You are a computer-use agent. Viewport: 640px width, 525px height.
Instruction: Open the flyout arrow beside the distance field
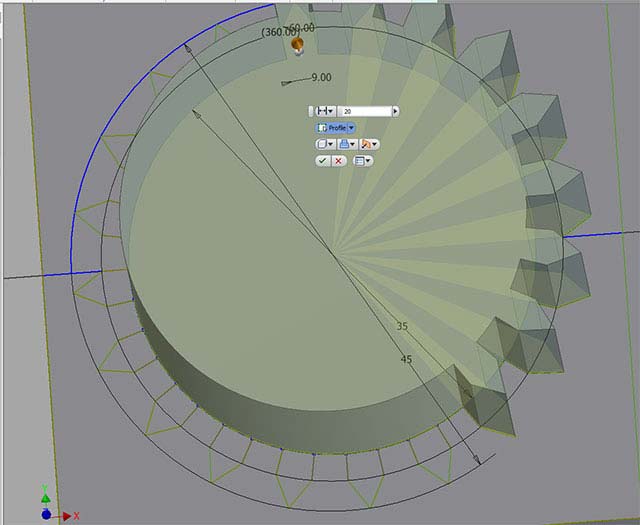pos(395,111)
